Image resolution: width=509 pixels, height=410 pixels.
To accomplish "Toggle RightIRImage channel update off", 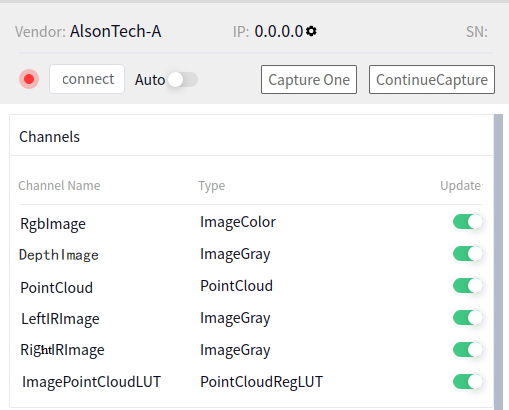I will (468, 350).
